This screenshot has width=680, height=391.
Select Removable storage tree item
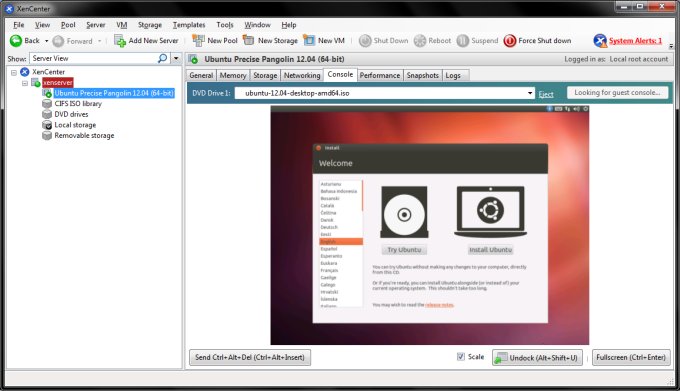point(84,135)
